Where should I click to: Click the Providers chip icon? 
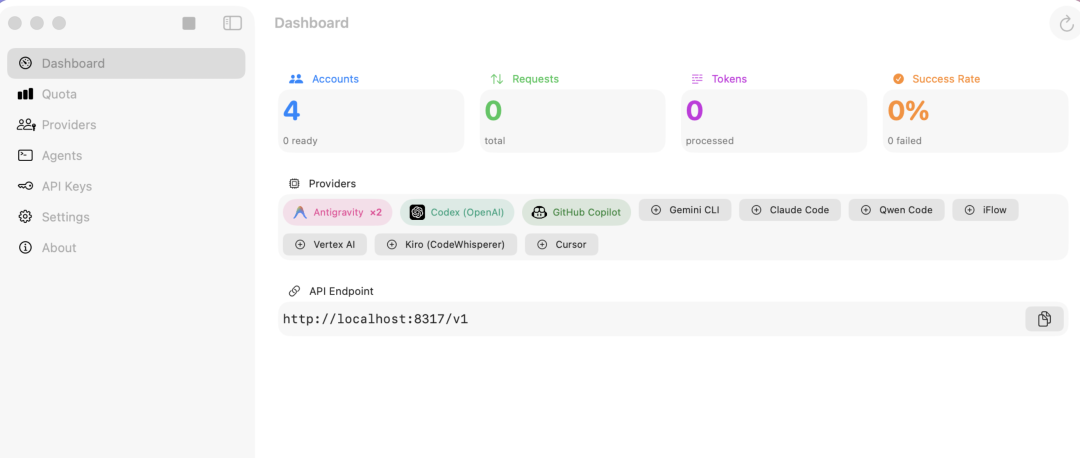(294, 184)
